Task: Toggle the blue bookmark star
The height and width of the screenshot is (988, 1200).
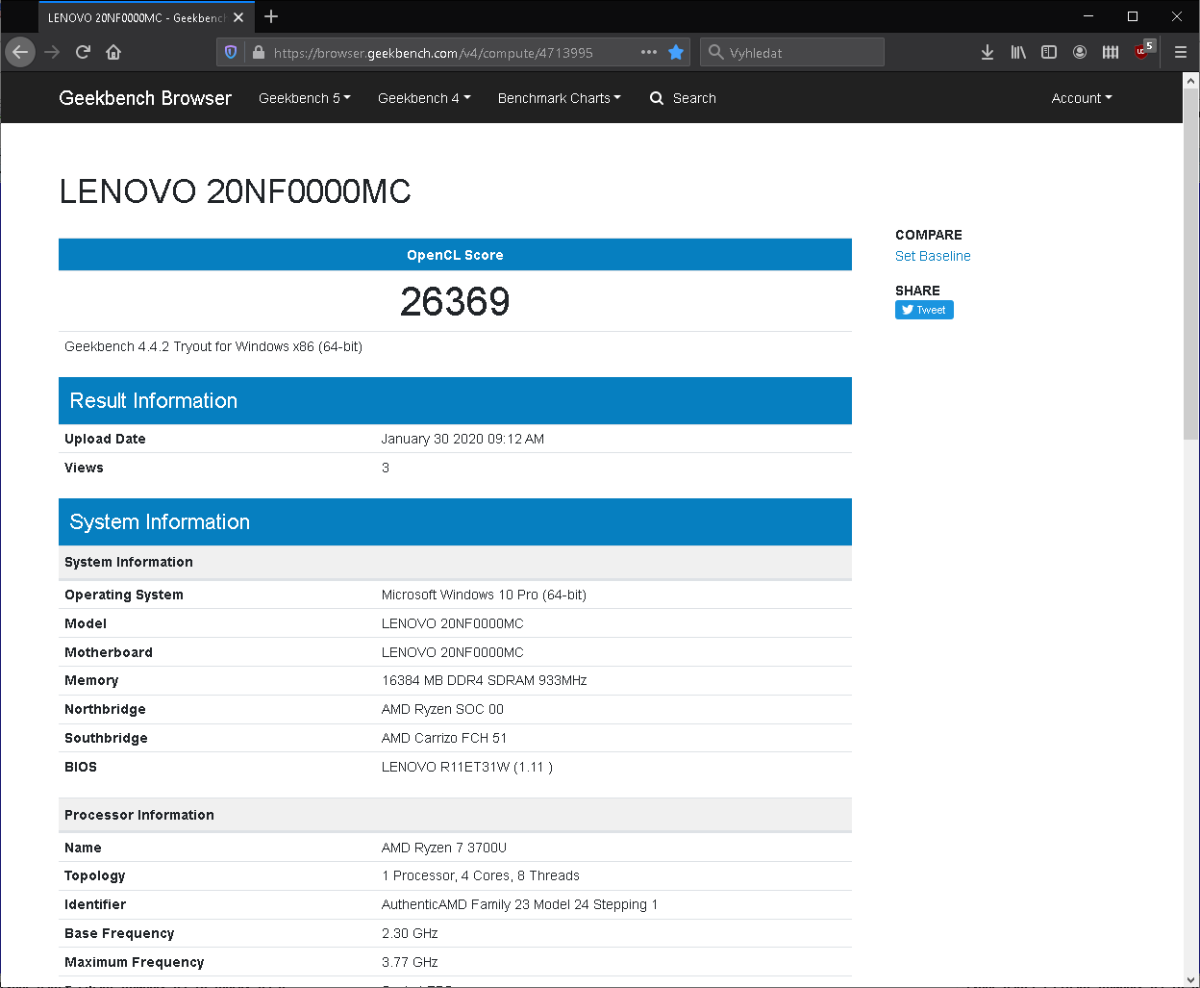Action: pyautogui.click(x=676, y=52)
